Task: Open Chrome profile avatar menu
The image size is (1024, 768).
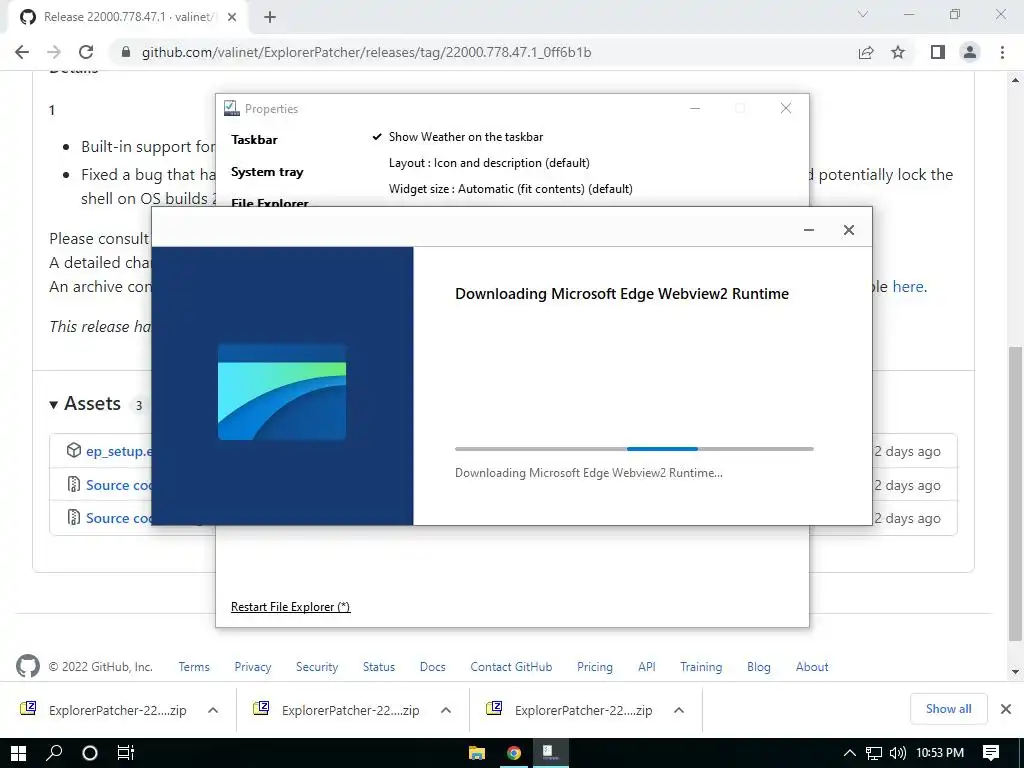Action: tap(970, 52)
